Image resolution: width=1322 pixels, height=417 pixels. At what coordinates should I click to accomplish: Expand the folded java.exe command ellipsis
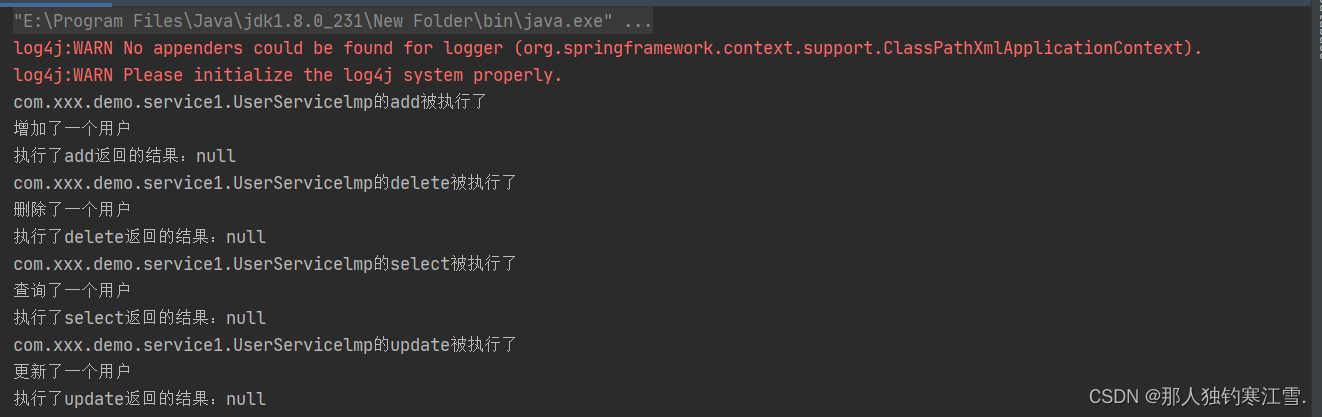(x=637, y=21)
